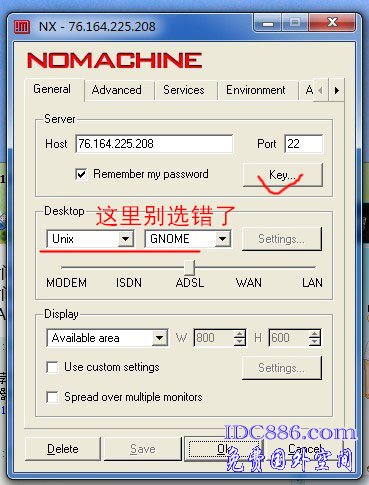The image size is (369, 485).
Task: Click the left tab scroll arrow
Action: [321, 90]
